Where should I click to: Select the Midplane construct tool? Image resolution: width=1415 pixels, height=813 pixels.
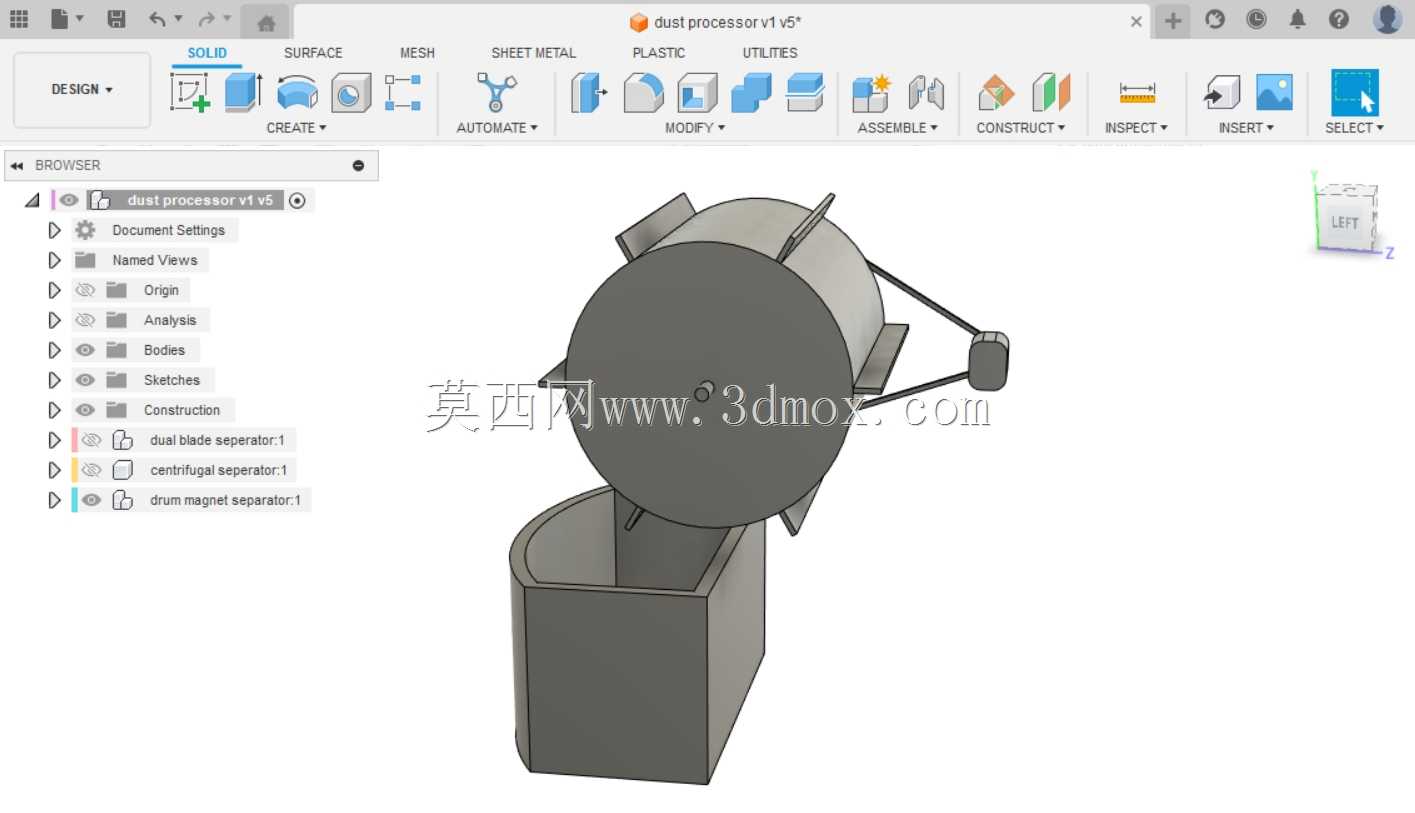[x=1050, y=93]
